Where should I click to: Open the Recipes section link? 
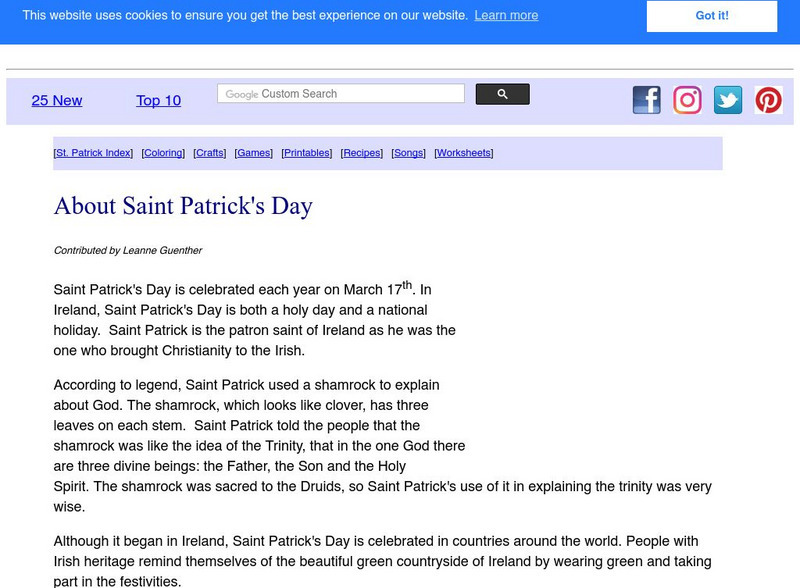pyautogui.click(x=362, y=153)
